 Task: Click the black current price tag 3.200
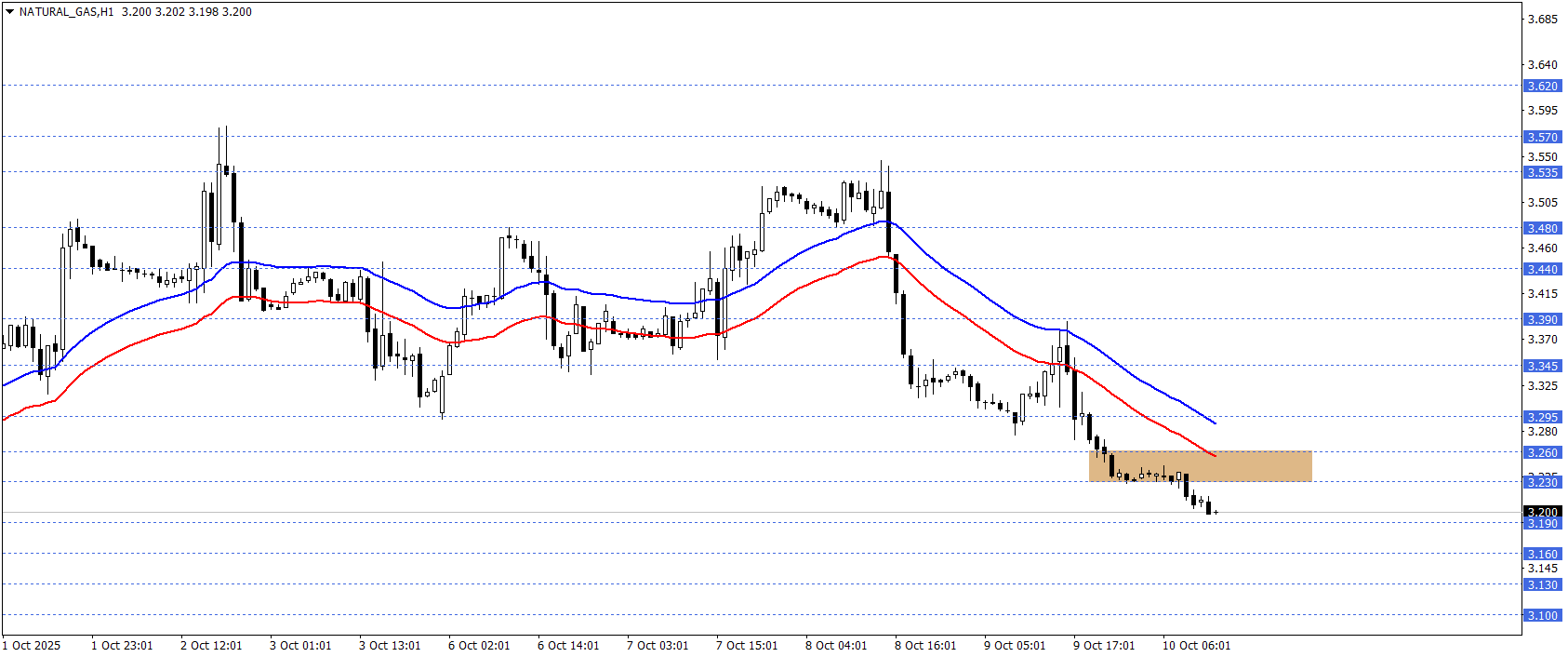(x=1542, y=512)
